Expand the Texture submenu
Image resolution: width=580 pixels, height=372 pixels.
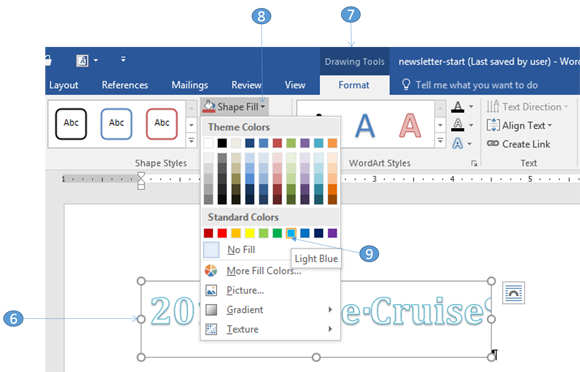[x=330, y=329]
